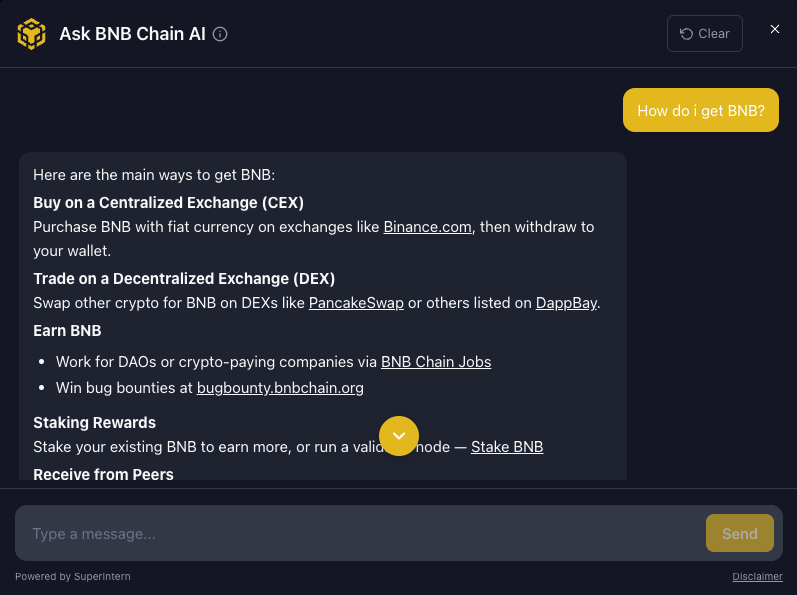Close the chat panel with the X icon
Image resolution: width=797 pixels, height=595 pixels.
(774, 29)
